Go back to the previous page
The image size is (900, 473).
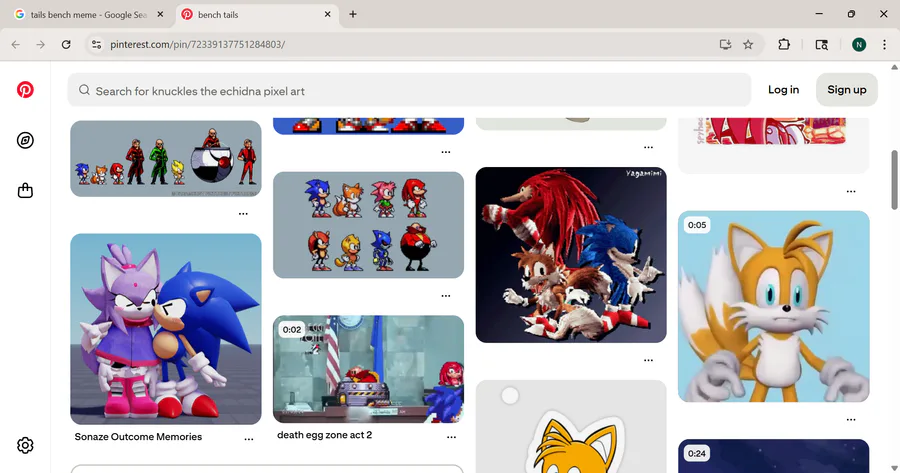[15, 44]
